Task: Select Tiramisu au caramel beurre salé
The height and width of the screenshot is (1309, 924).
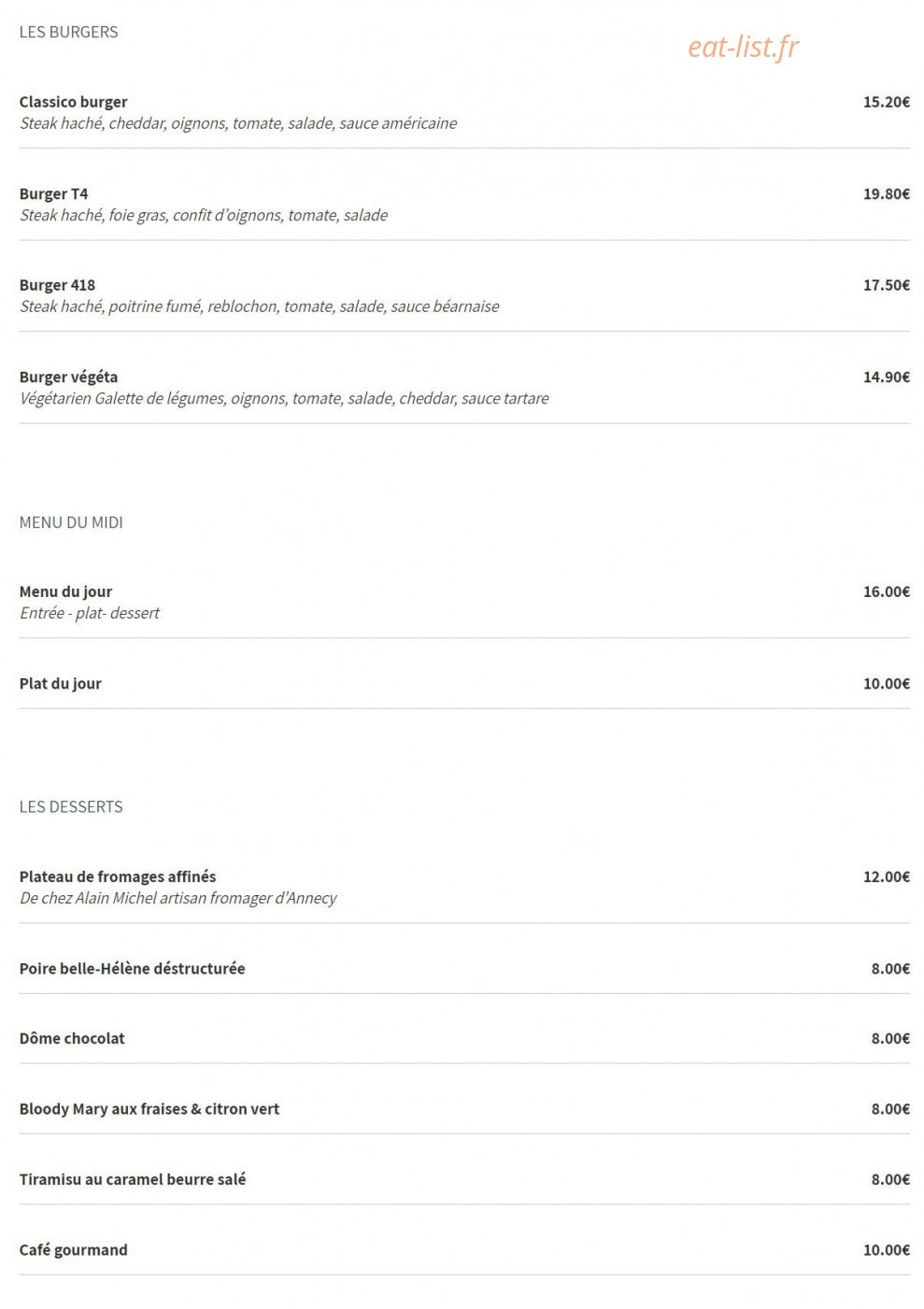Action: click(x=133, y=1179)
